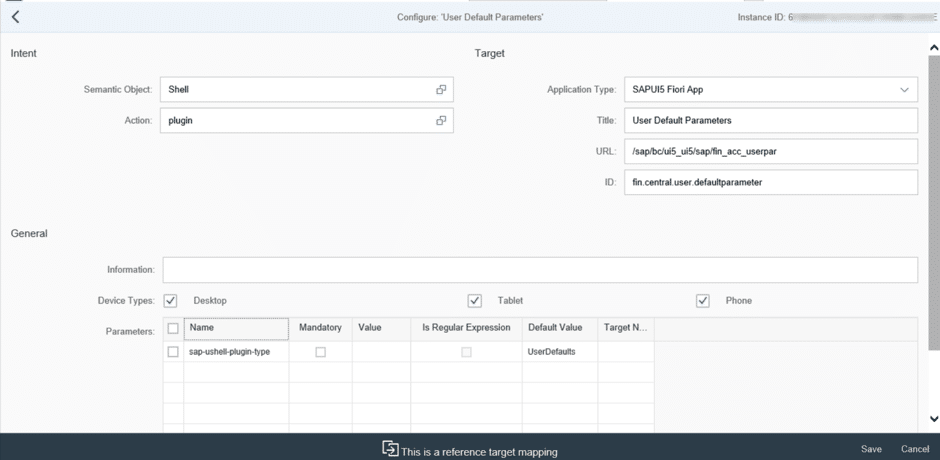The image size is (940, 460).
Task: Expand the Application Type dropdown
Action: pyautogui.click(x=904, y=90)
